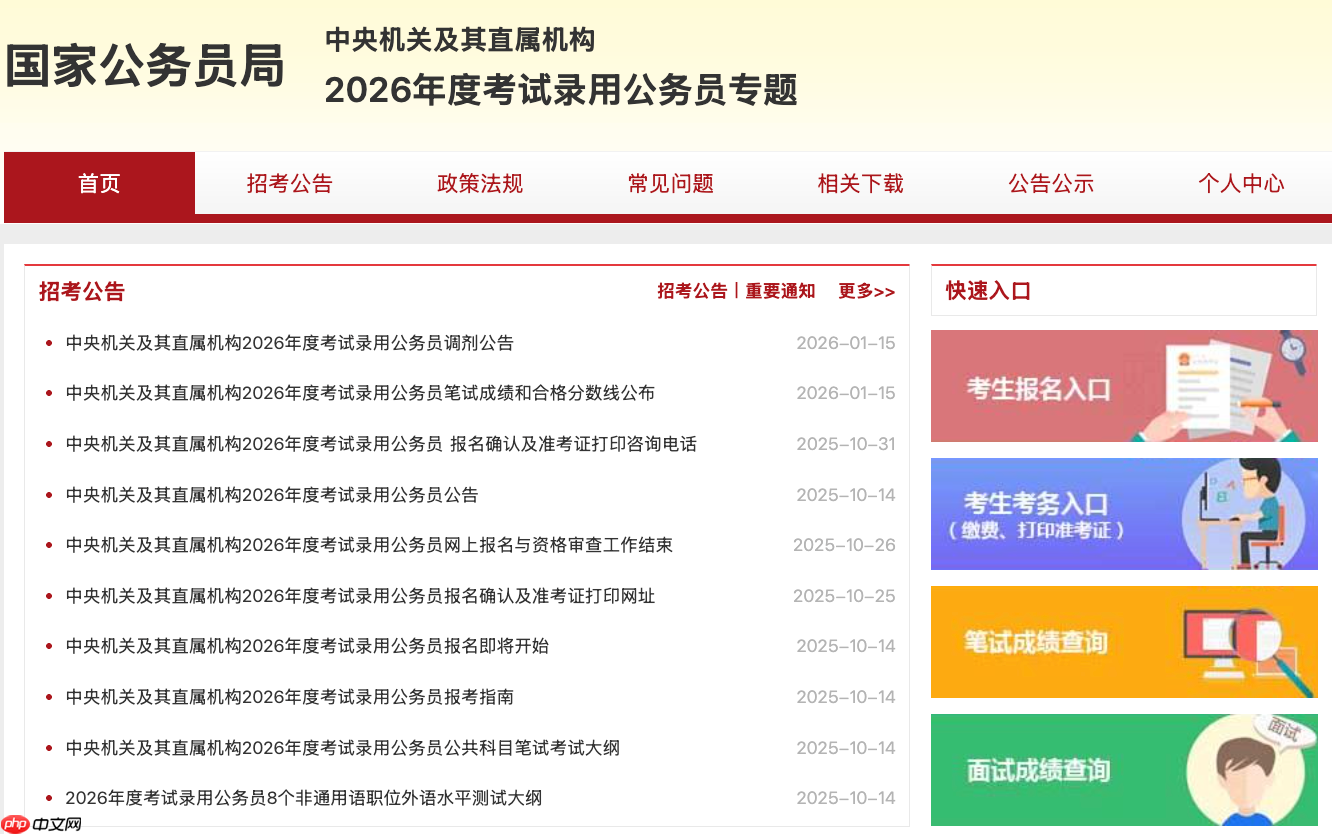The height and width of the screenshot is (834, 1332).
Task: Switch to the 招考公告 navigation tab
Action: [x=289, y=184]
